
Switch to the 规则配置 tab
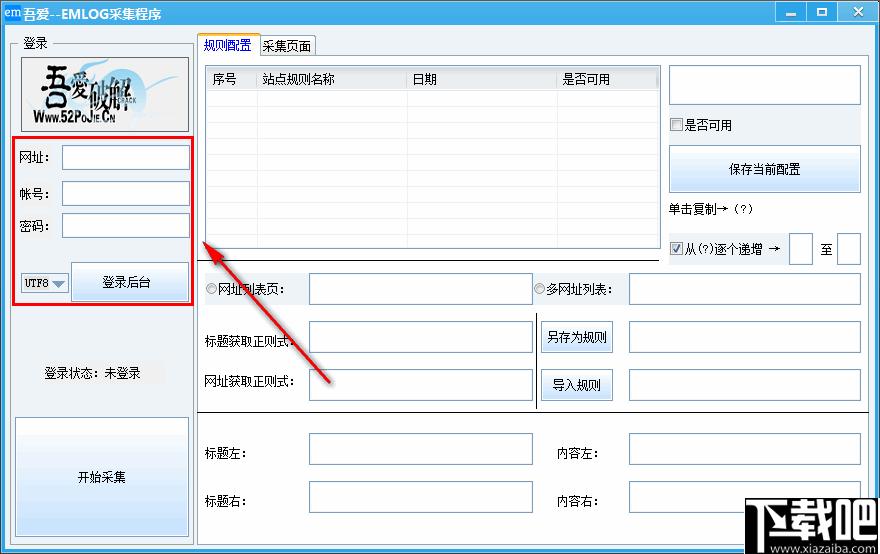(228, 45)
